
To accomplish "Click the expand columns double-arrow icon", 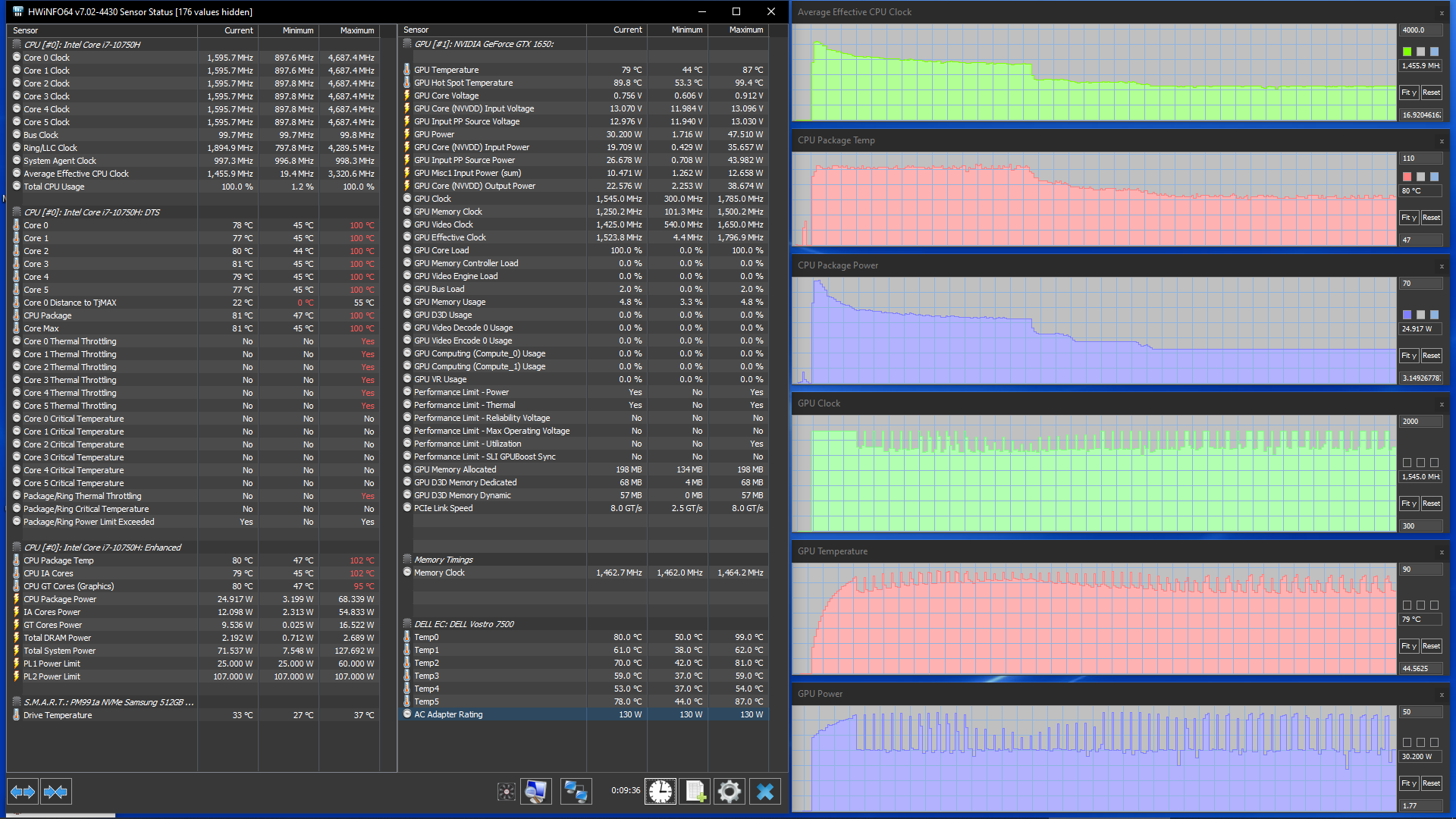I will [x=23, y=792].
